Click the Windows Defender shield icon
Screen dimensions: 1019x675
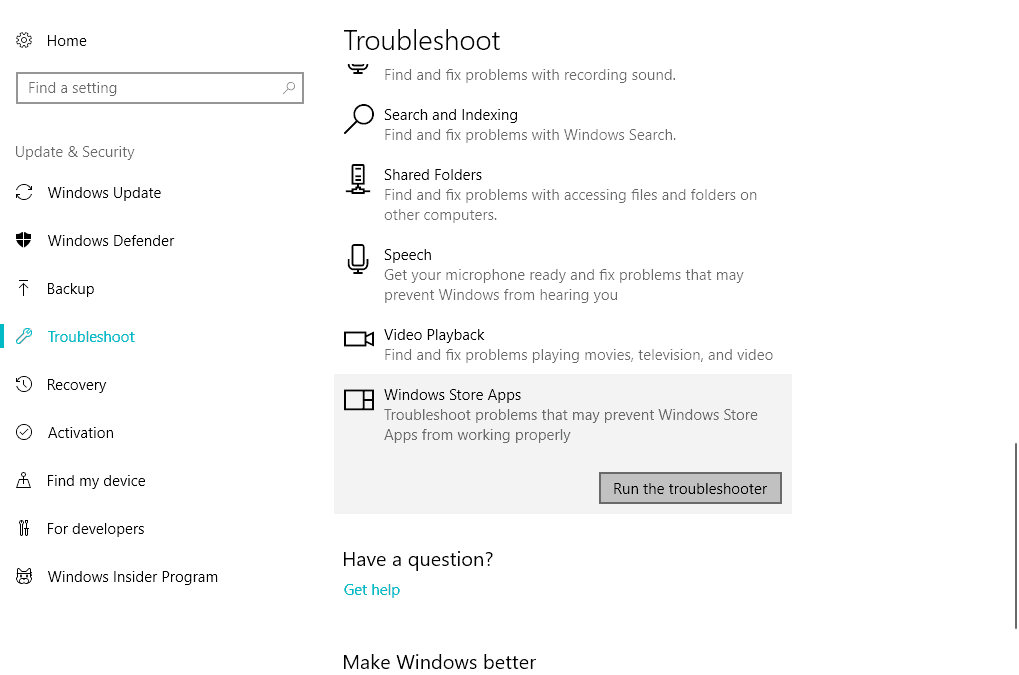[23, 240]
